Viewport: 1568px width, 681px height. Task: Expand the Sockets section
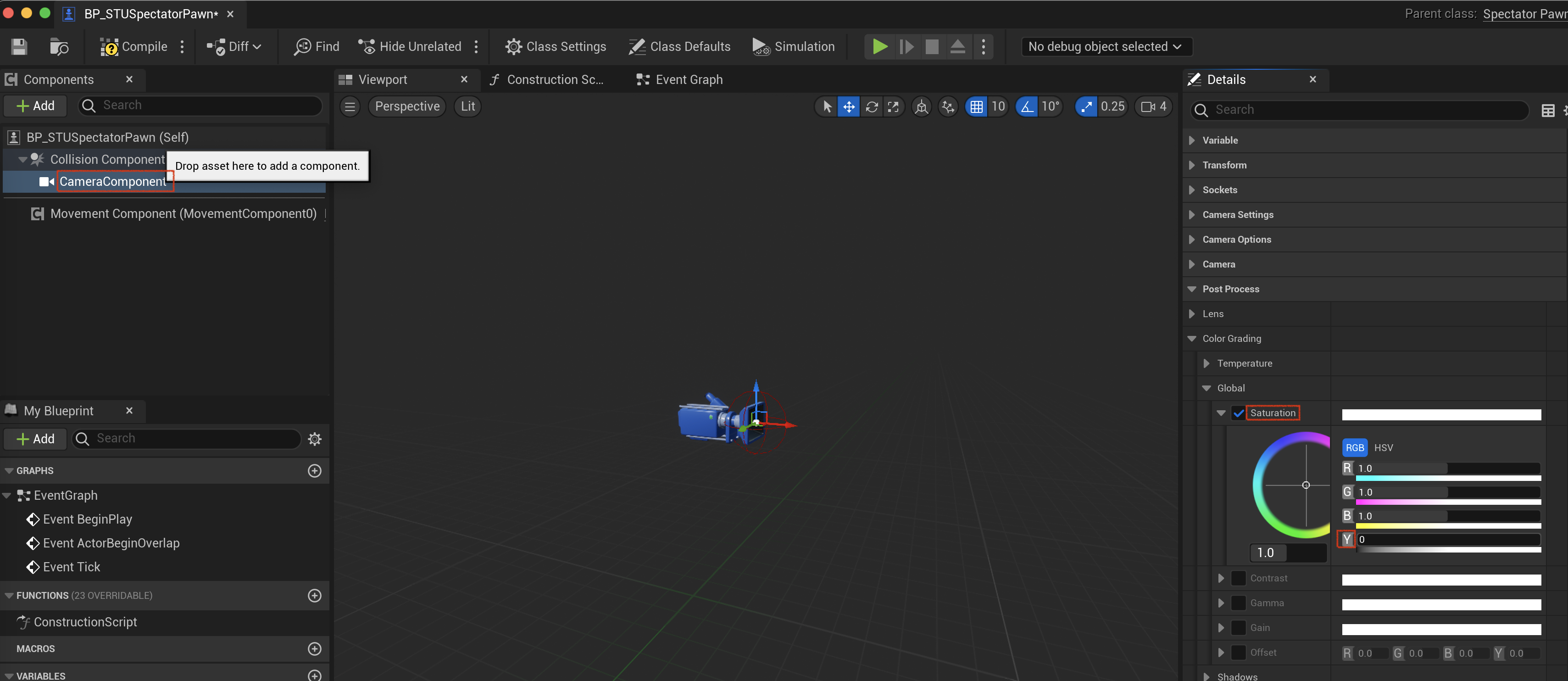pos(1192,190)
